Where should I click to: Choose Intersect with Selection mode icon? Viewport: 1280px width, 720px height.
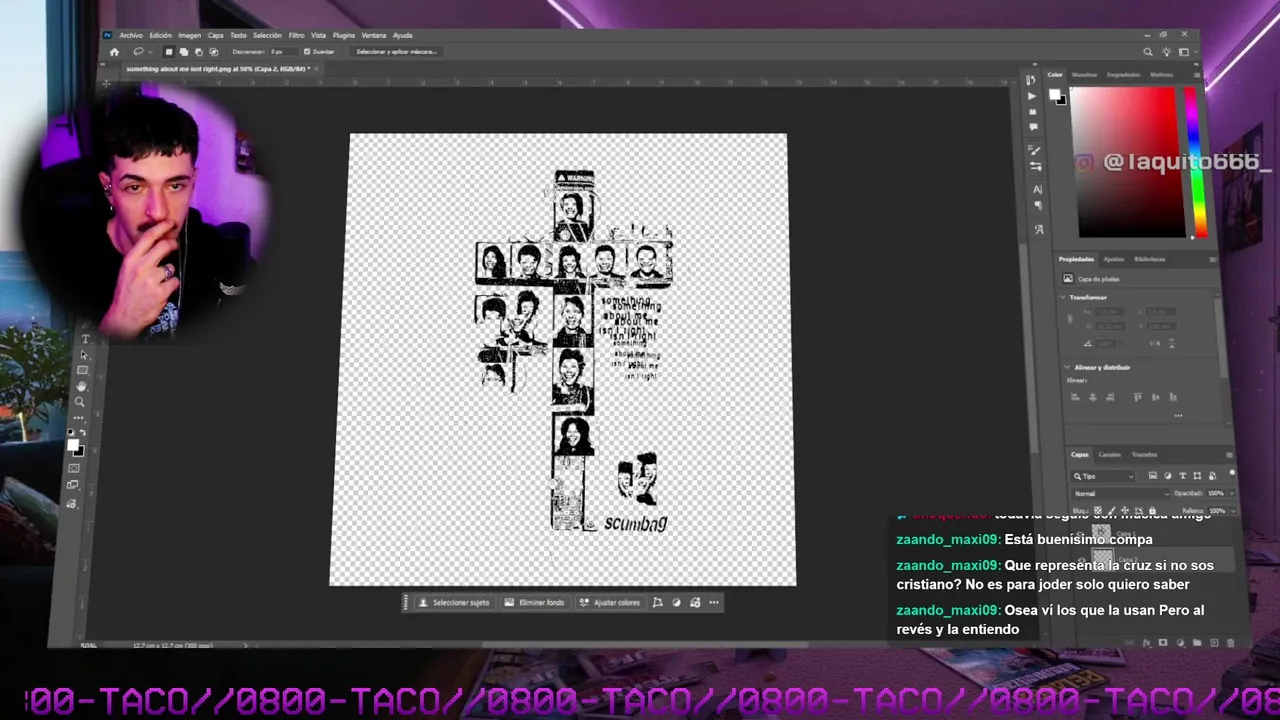pos(214,52)
